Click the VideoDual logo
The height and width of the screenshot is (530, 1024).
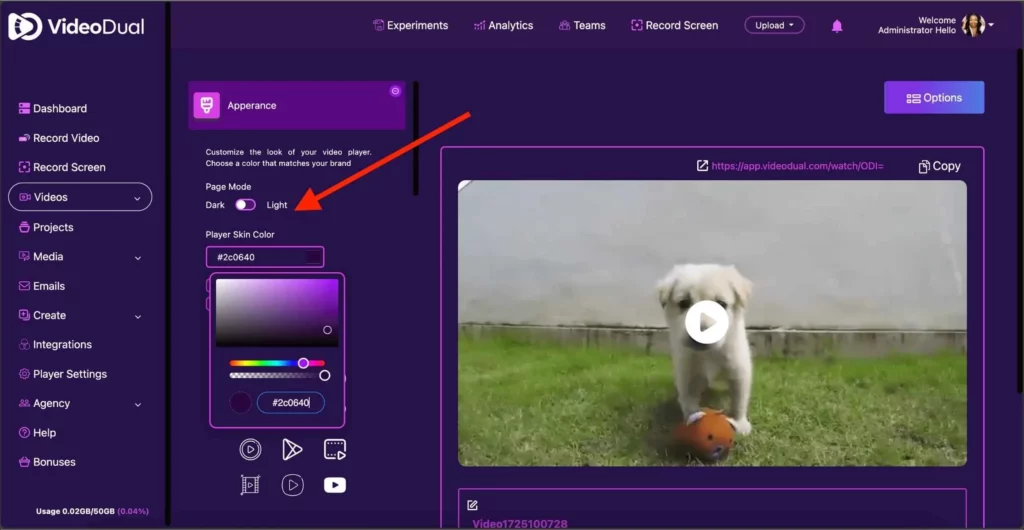tap(76, 27)
